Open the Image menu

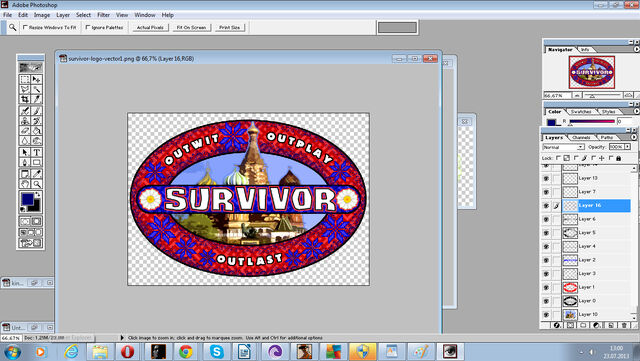(42, 15)
